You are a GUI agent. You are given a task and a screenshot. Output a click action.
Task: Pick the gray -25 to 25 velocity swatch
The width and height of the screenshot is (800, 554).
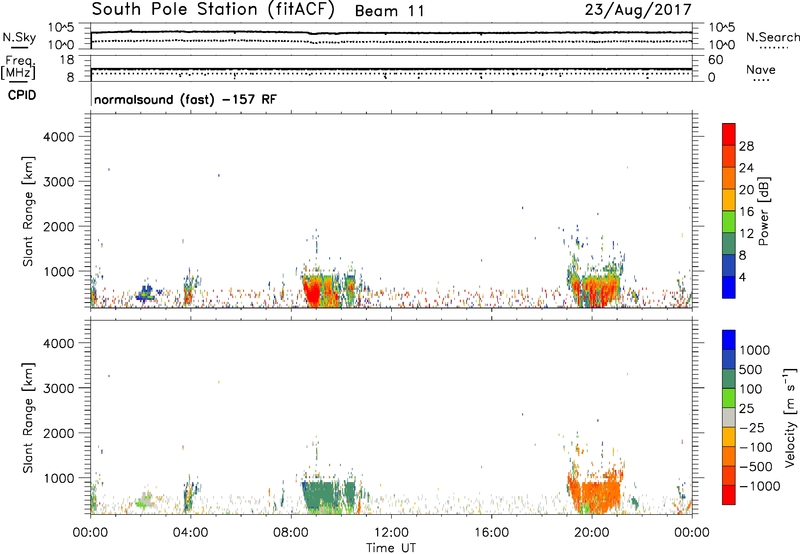click(x=729, y=417)
